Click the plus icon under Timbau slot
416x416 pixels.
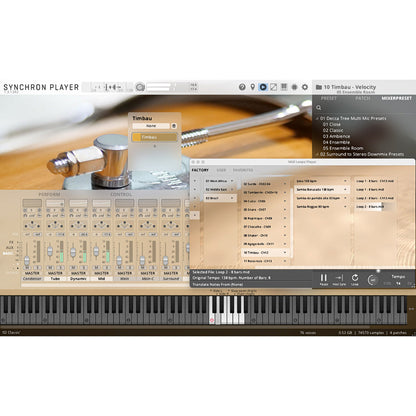[154, 146]
